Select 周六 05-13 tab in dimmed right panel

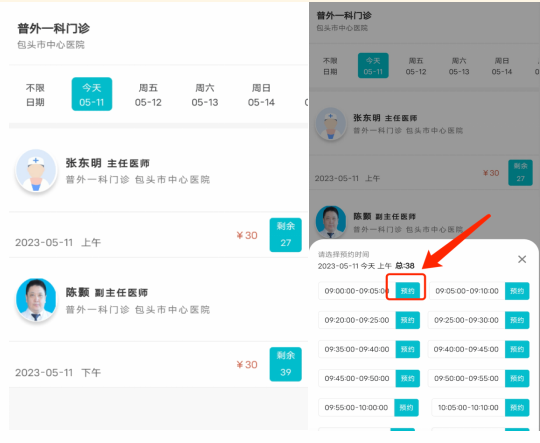click(x=459, y=66)
